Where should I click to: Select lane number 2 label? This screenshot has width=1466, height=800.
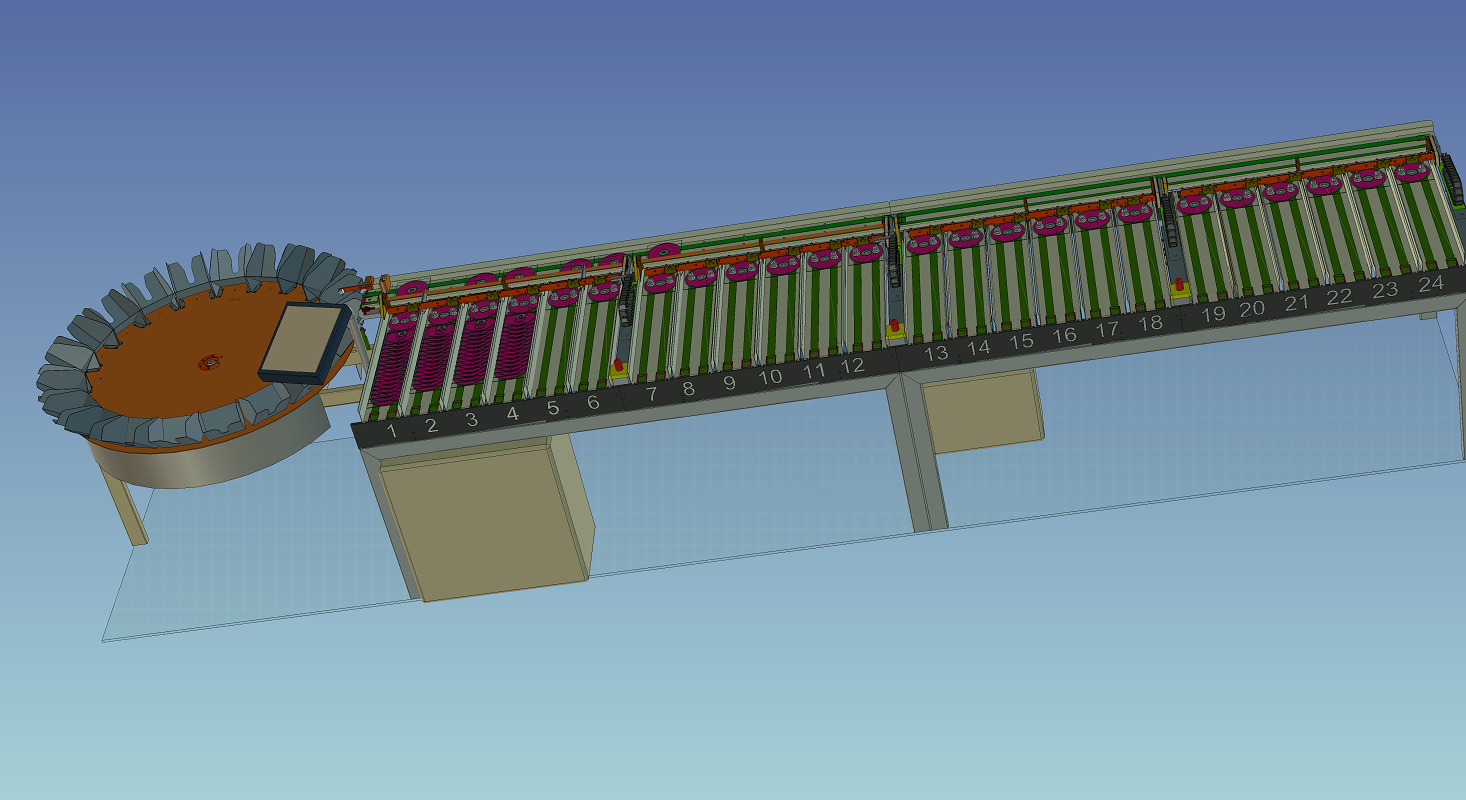(432, 425)
